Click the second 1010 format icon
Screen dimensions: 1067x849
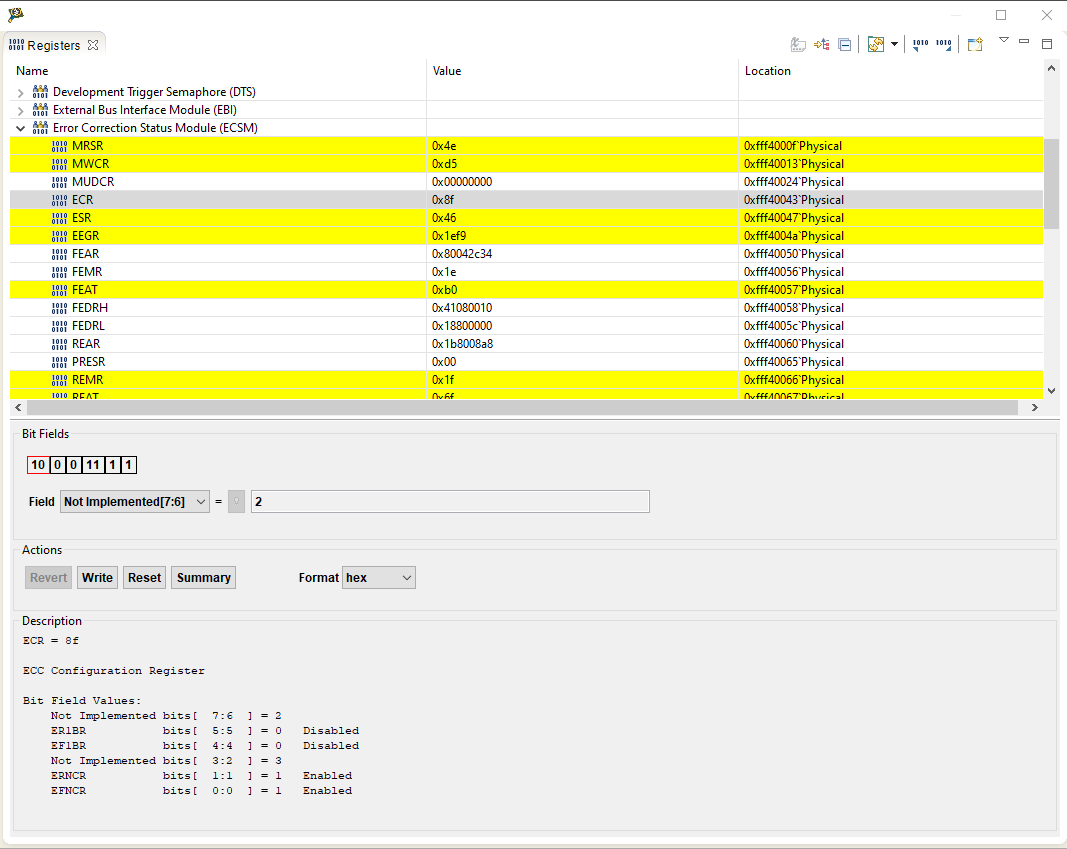point(943,44)
